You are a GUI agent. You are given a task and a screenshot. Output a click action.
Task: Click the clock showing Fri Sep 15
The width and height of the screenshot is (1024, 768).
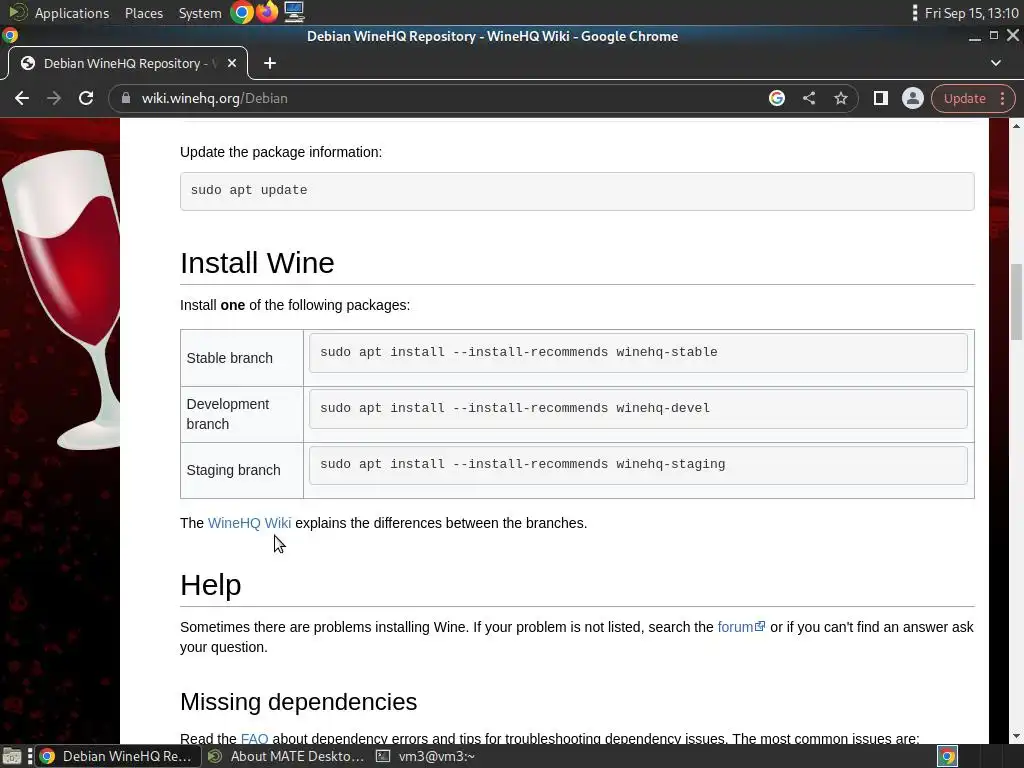(971, 13)
